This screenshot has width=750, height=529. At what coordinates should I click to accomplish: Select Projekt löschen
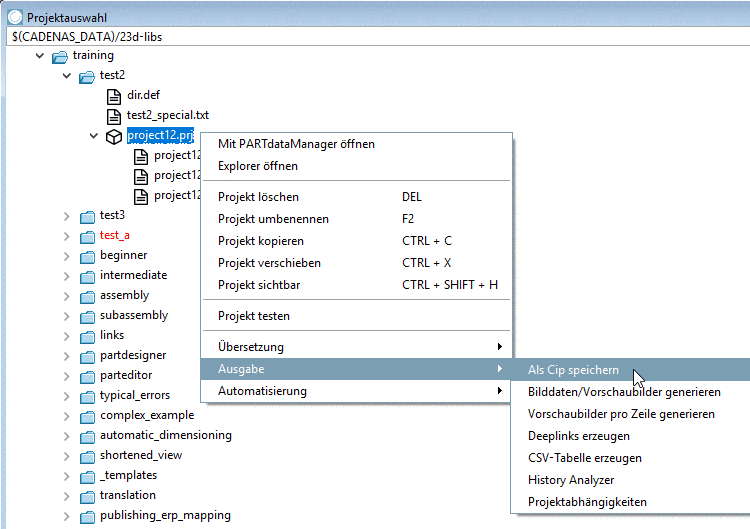point(356,197)
